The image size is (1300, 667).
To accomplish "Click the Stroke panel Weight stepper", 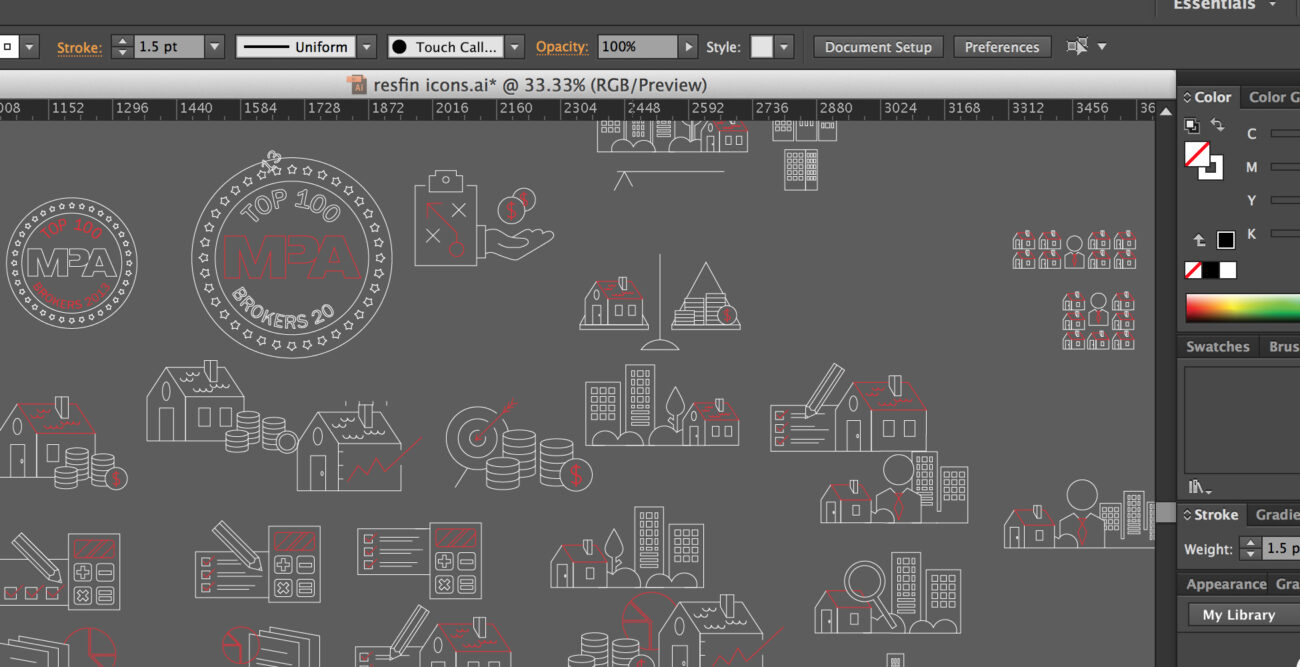I will point(1250,548).
